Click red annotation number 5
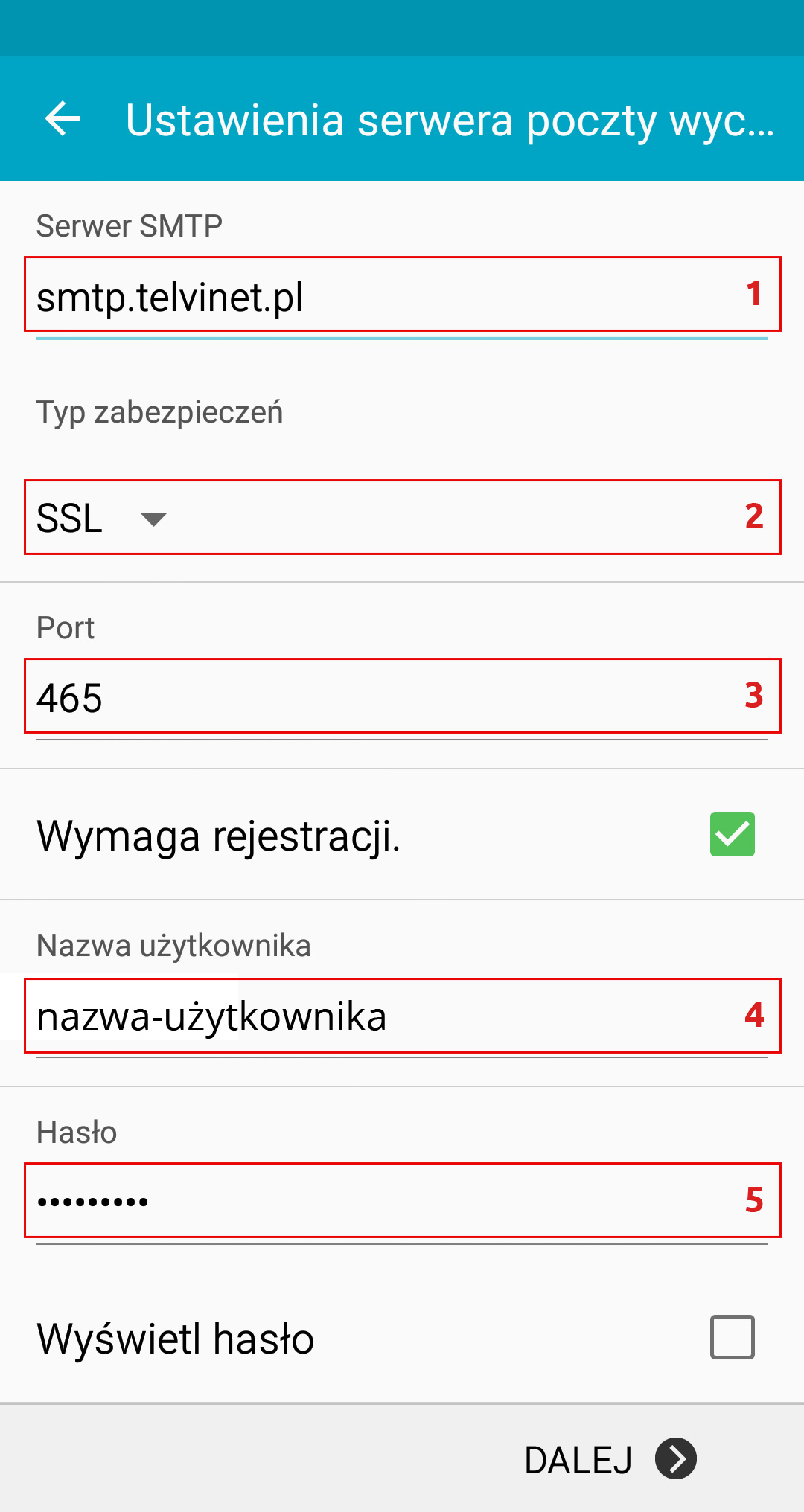 coord(754,1199)
